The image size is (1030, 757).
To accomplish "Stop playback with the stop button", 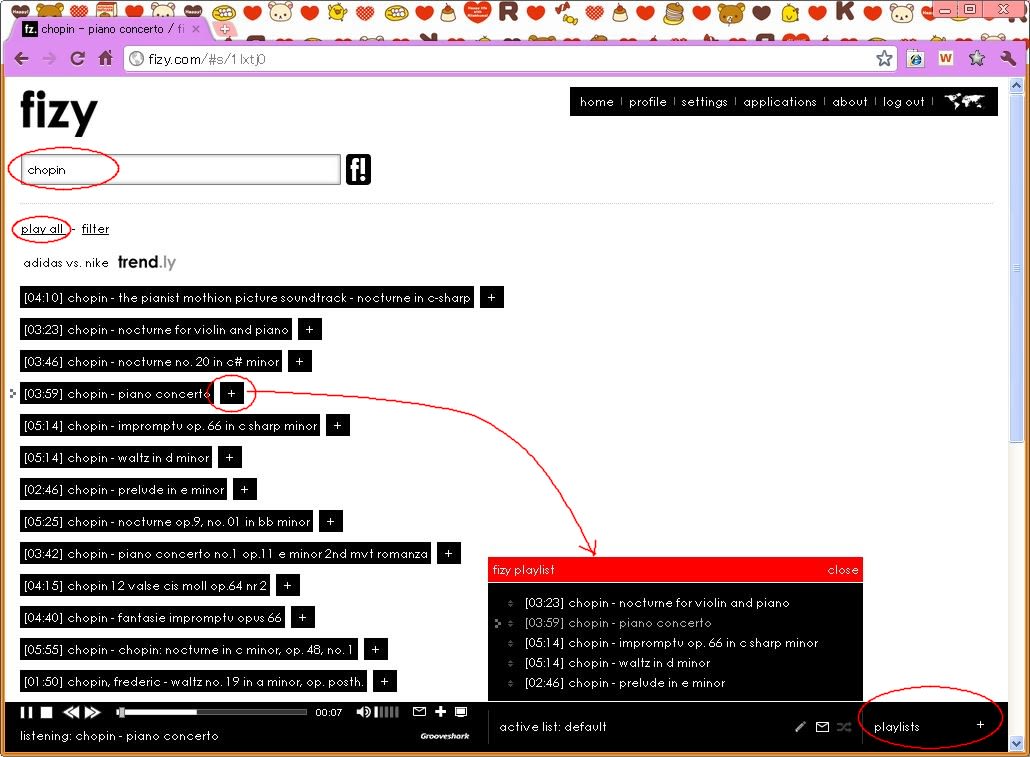I will coord(46,712).
